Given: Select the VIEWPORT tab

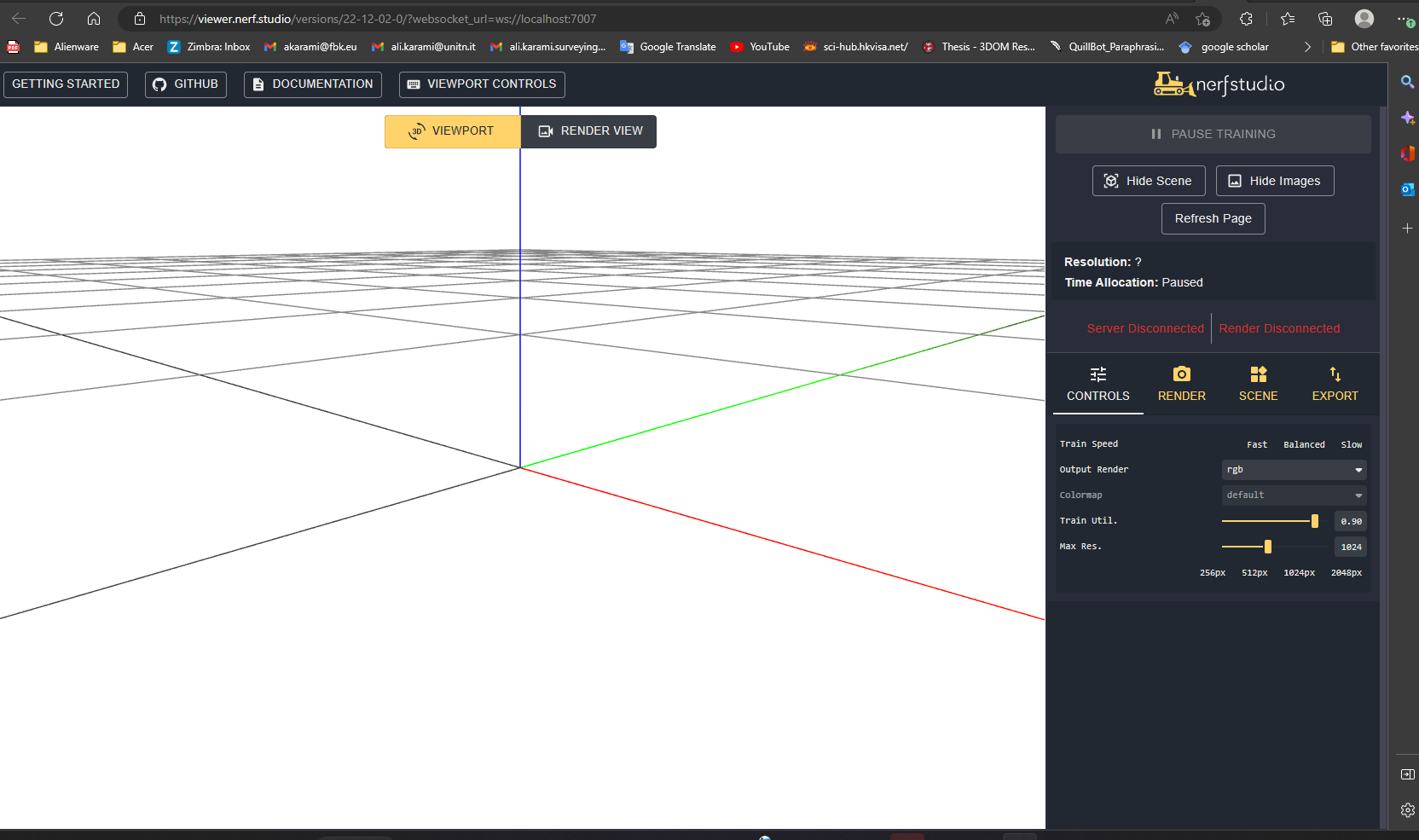Looking at the screenshot, I should click(453, 130).
